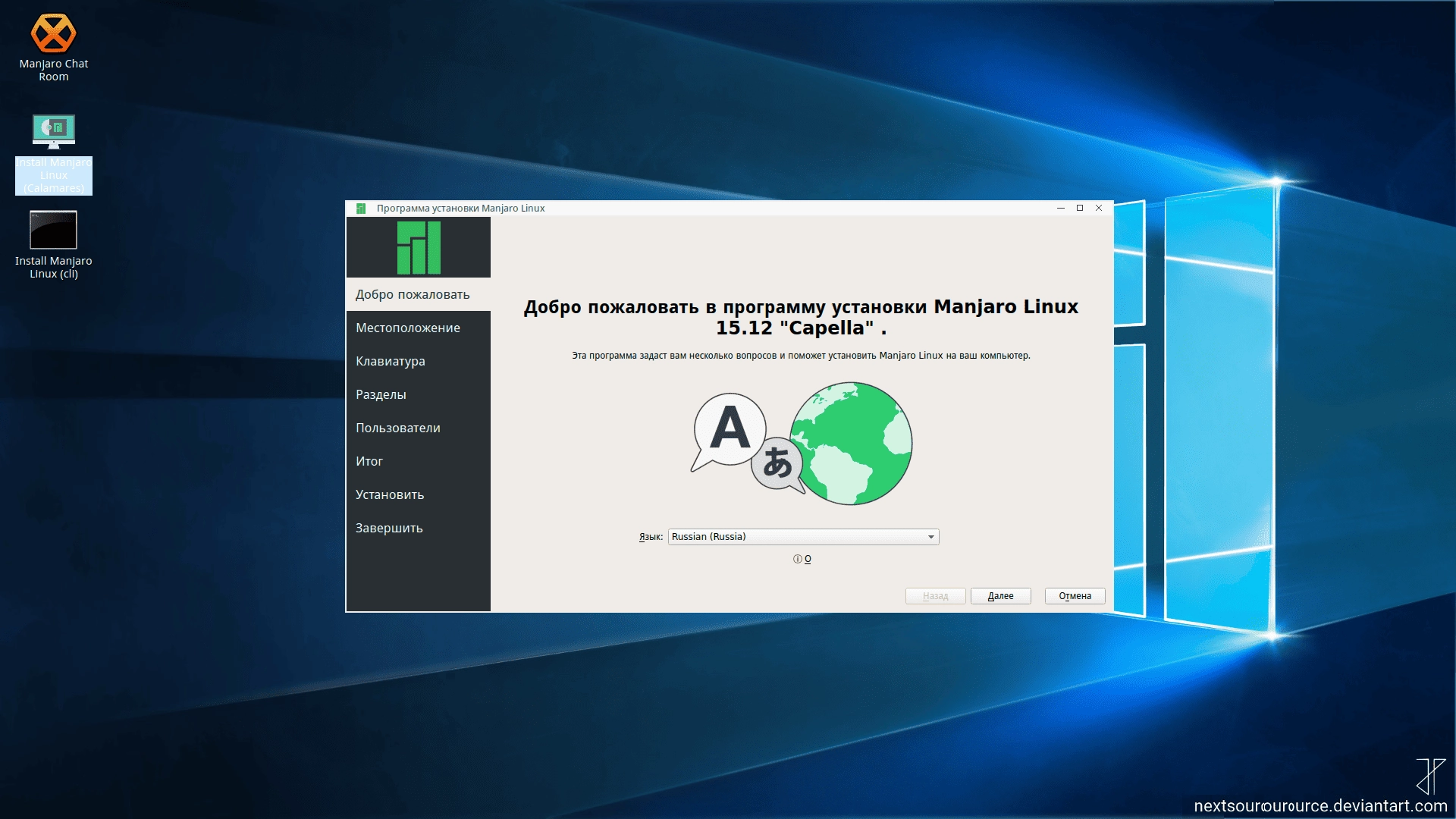Screen dimensions: 1456x819
Task: Click the Далее button
Action: [x=1000, y=596]
